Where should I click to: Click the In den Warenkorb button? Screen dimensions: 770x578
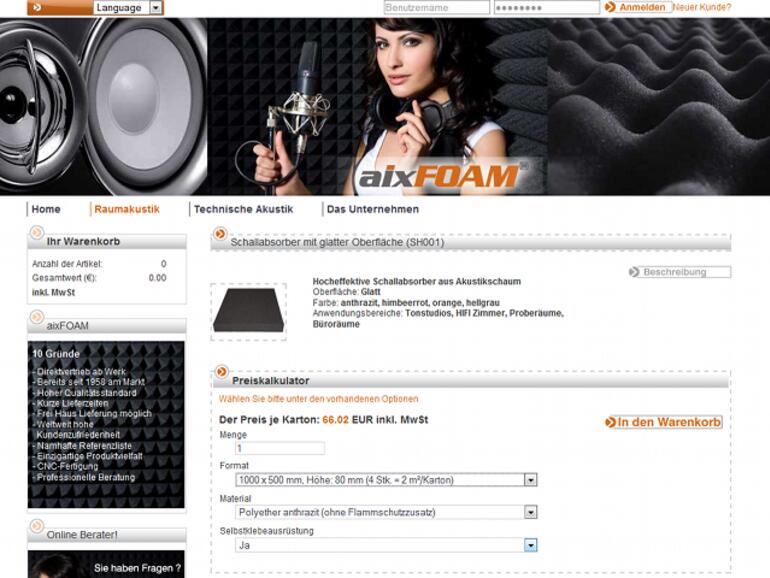[663, 422]
